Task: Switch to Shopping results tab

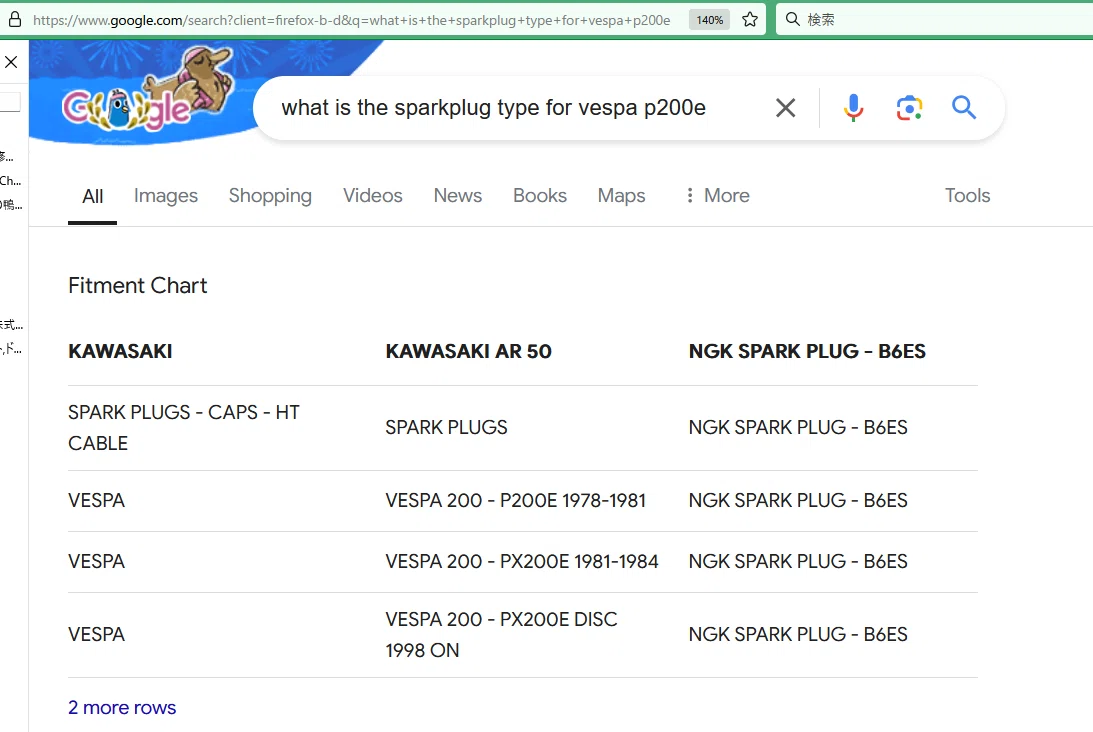Action: pyautogui.click(x=270, y=196)
